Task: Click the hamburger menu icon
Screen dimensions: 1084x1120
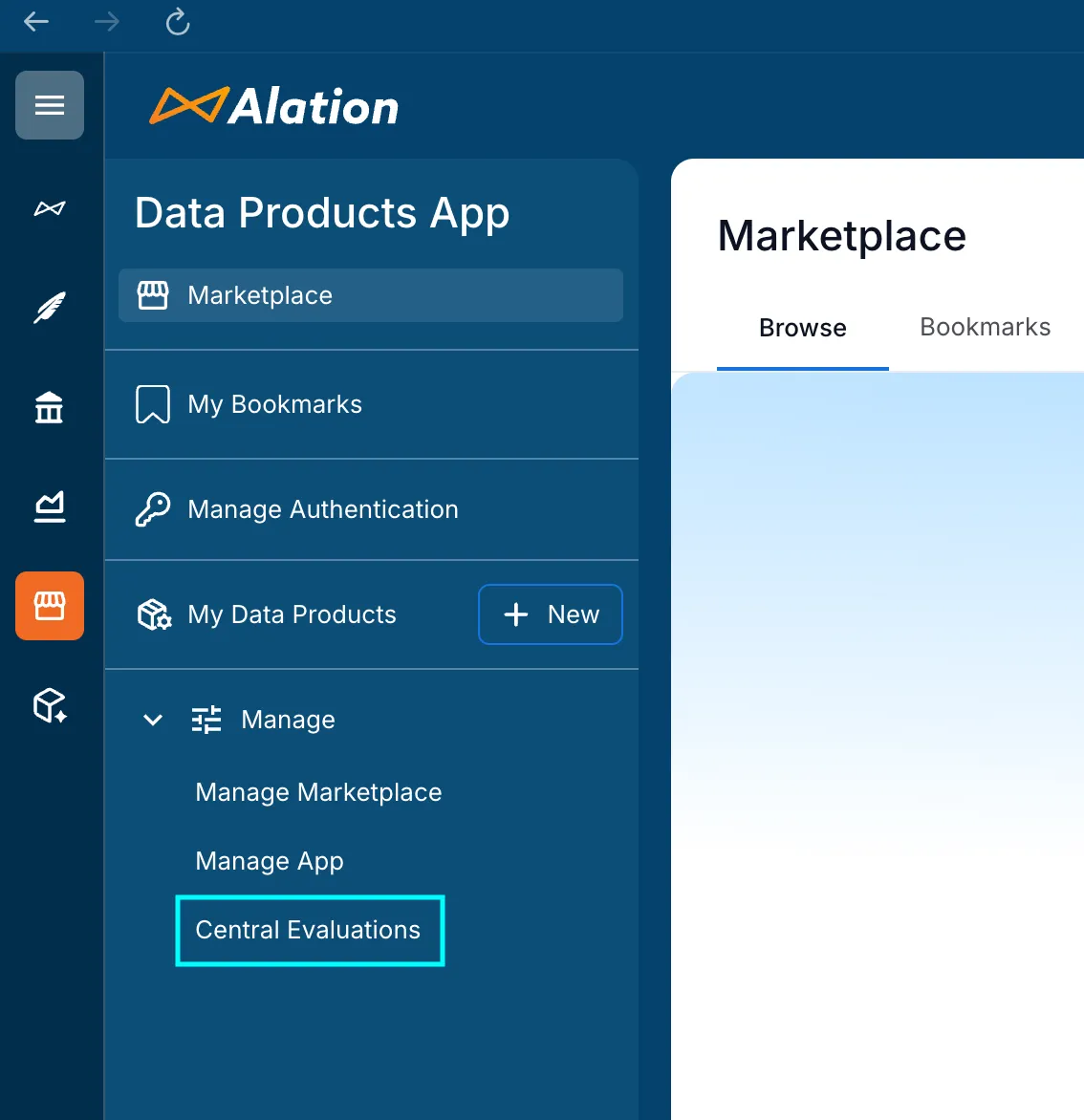Action: [x=50, y=105]
